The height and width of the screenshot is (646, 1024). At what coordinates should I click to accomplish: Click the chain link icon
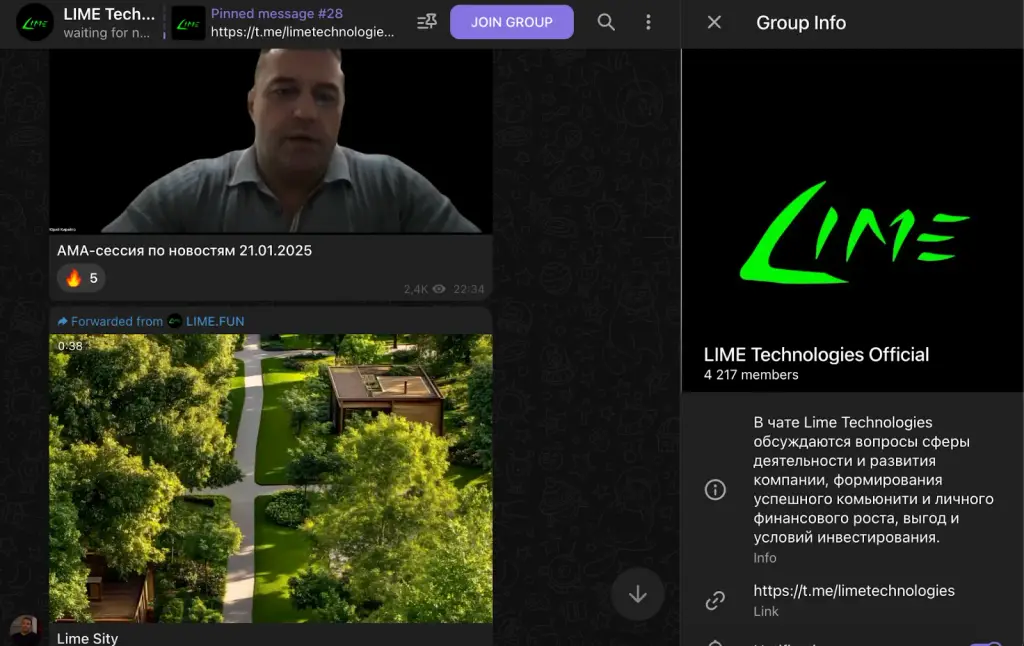[715, 600]
